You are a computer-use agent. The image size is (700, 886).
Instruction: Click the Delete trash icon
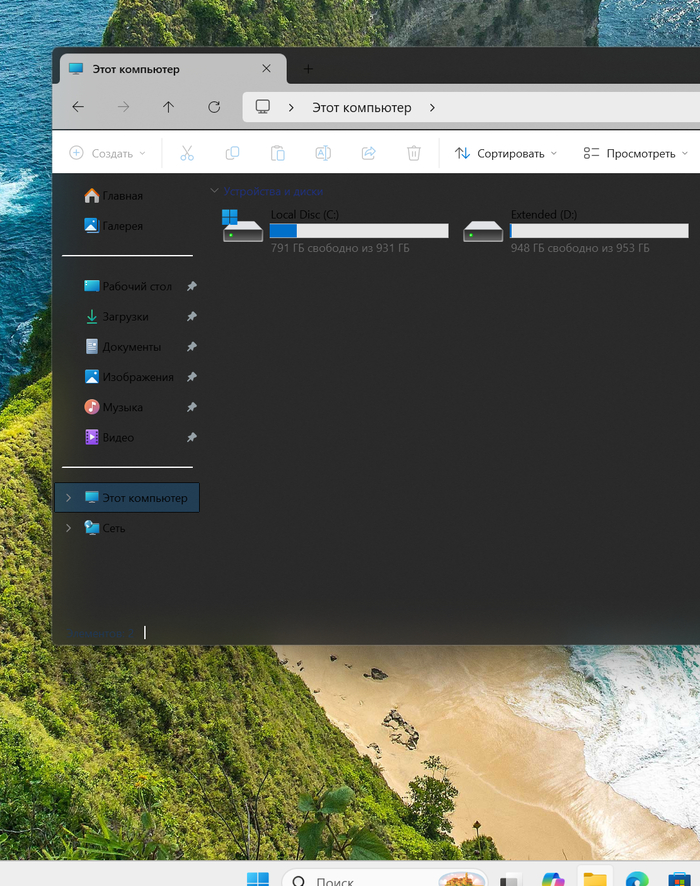click(414, 153)
